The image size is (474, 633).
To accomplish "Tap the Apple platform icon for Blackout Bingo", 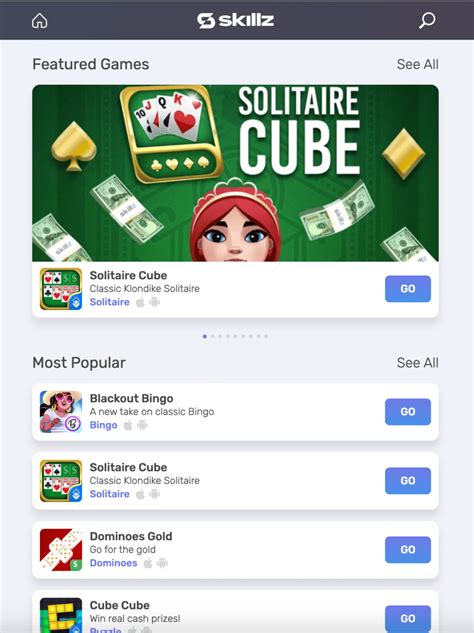I will point(128,425).
